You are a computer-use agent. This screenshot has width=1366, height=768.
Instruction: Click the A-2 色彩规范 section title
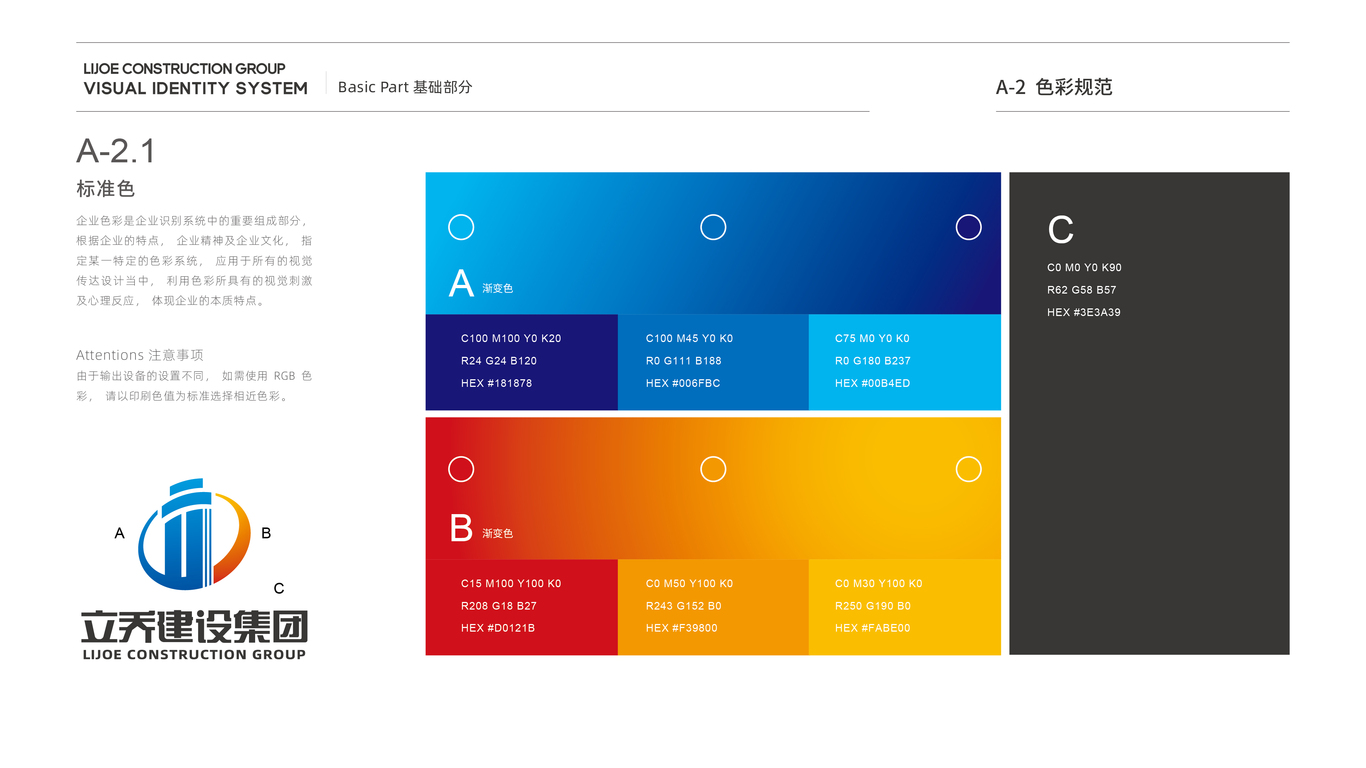pyautogui.click(x=1054, y=87)
